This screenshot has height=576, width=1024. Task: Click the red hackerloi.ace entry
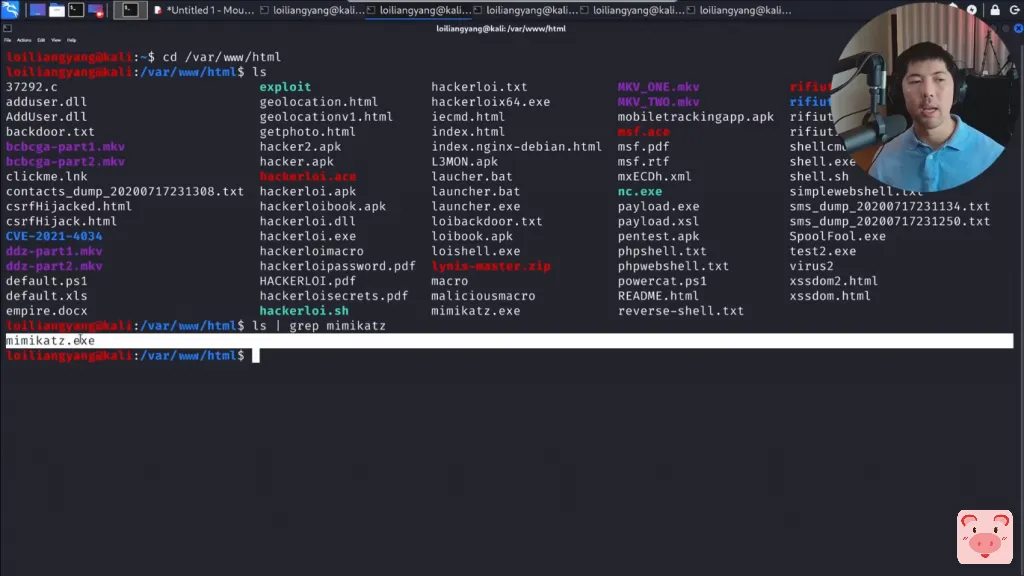(308, 176)
